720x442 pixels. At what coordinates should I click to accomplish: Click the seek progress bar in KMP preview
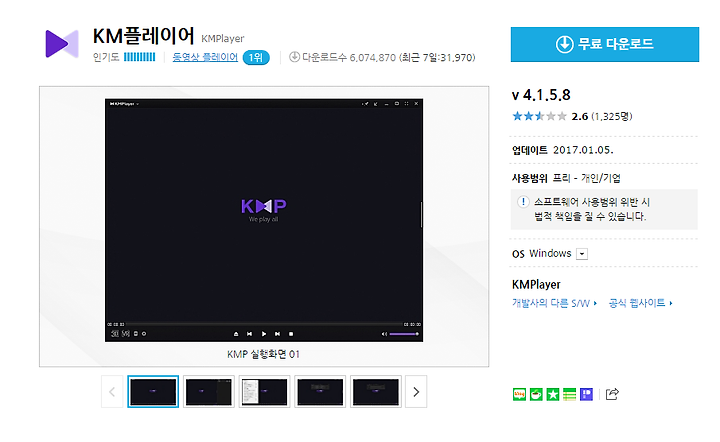click(x=264, y=324)
